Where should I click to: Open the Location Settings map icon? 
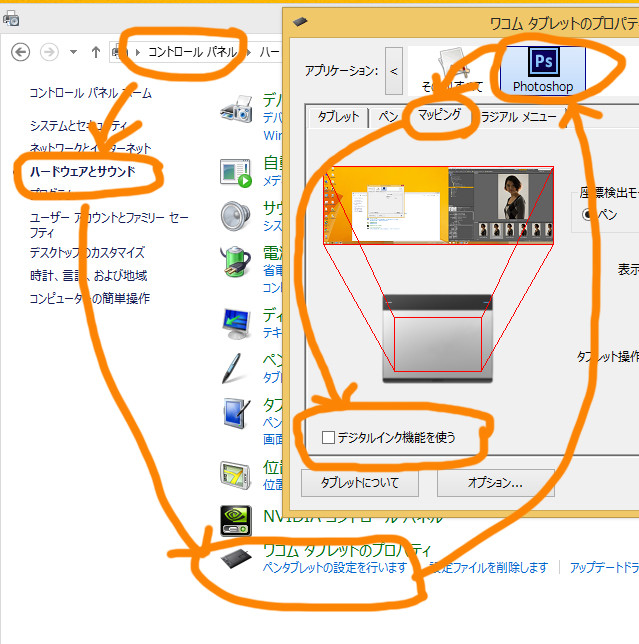click(x=235, y=476)
